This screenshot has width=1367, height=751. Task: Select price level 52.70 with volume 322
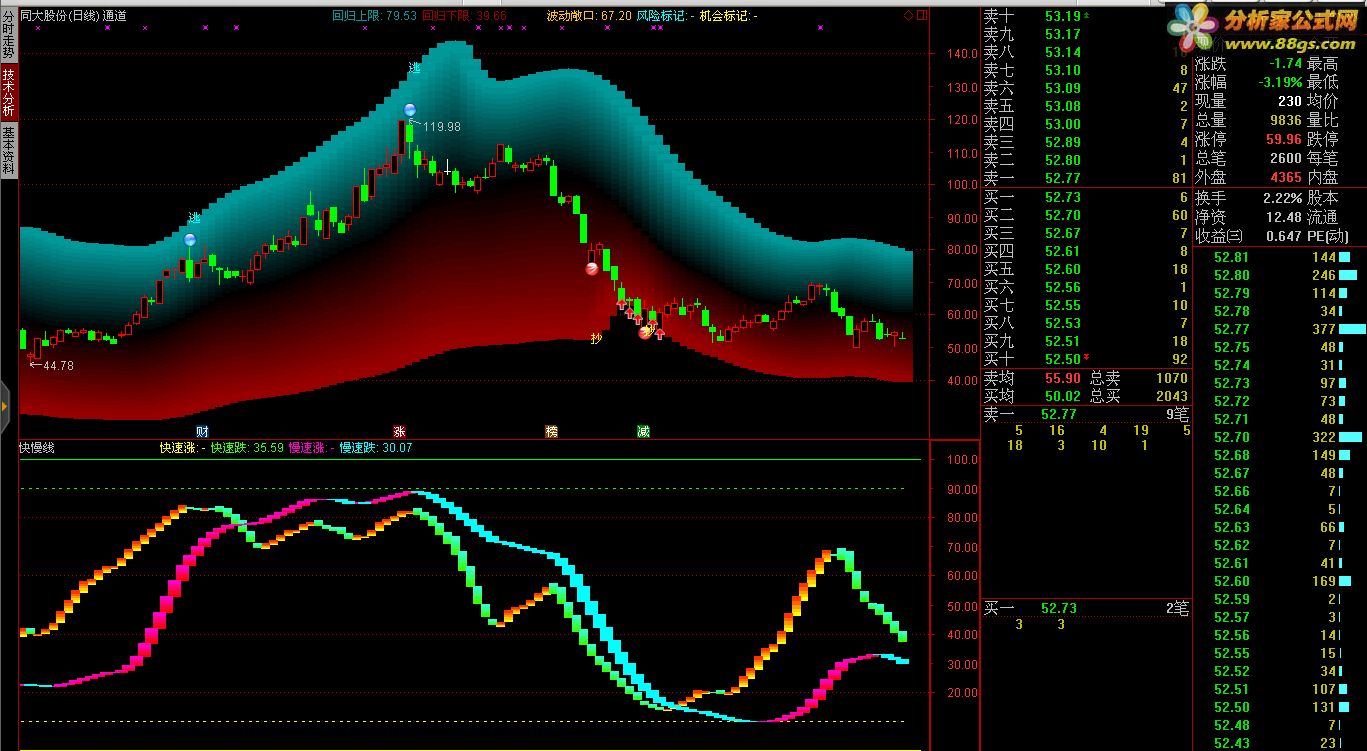1280,437
